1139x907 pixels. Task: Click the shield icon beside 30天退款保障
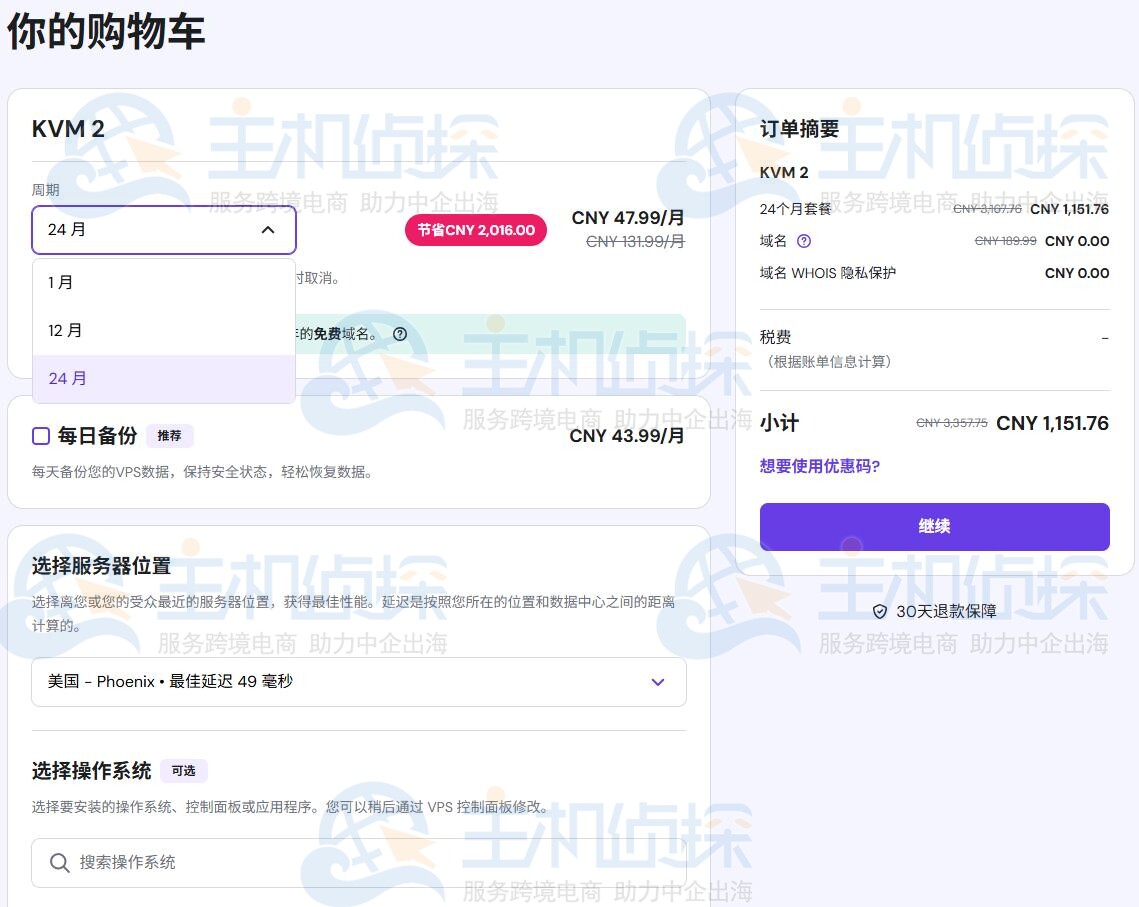point(881,610)
